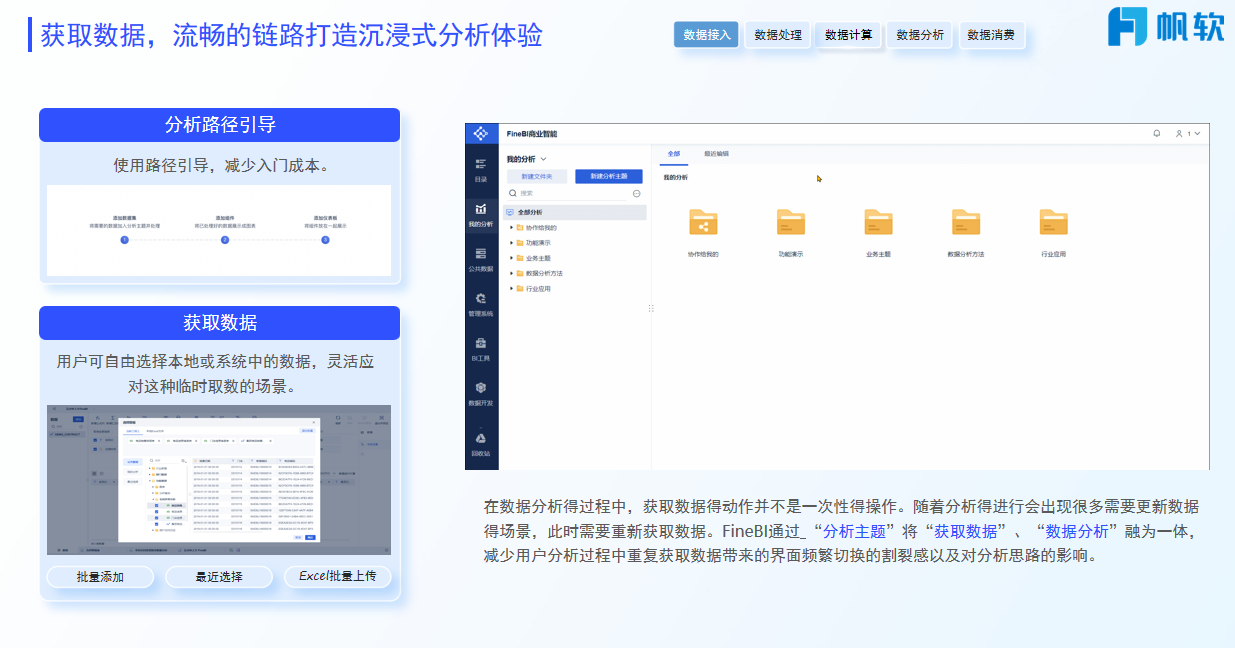This screenshot has height=648, width=1235.
Task: Click the 新建分析主题 button
Action: pyautogui.click(x=609, y=176)
